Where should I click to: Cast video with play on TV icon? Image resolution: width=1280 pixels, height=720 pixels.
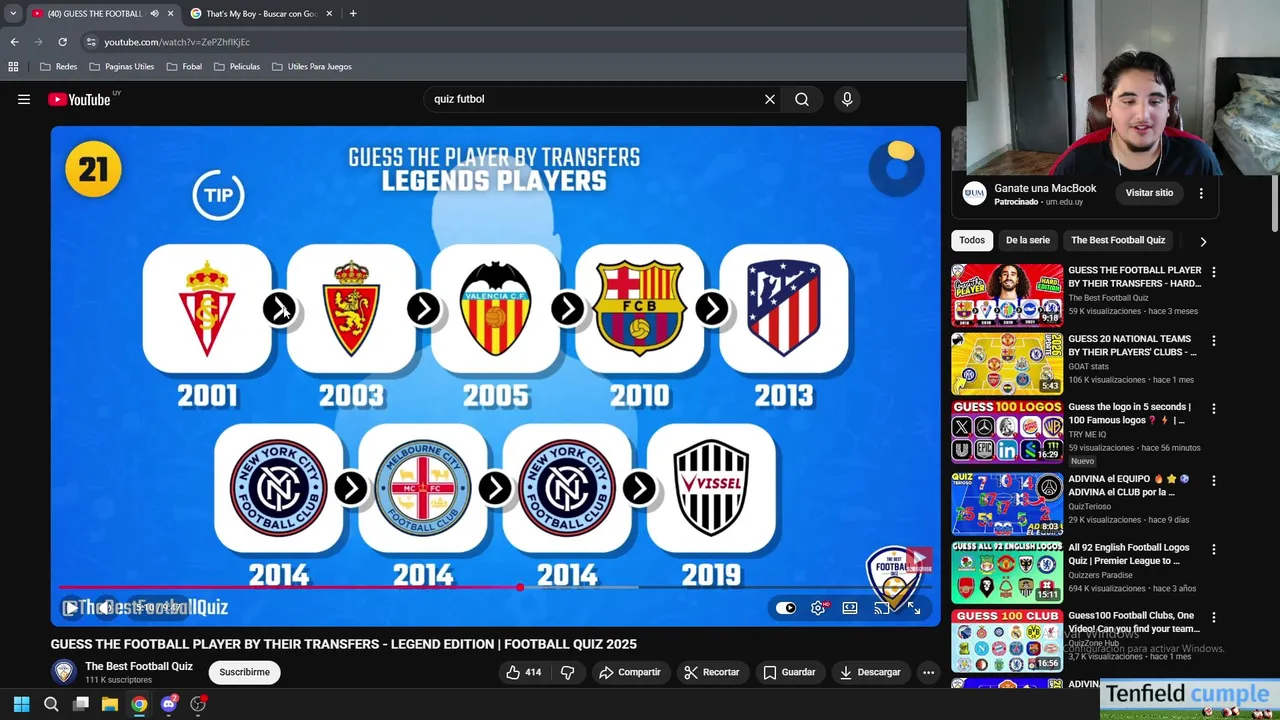coord(882,608)
